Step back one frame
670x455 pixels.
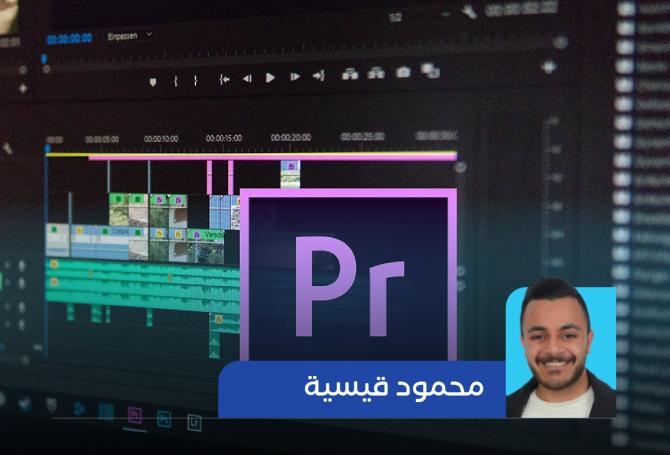[247, 79]
